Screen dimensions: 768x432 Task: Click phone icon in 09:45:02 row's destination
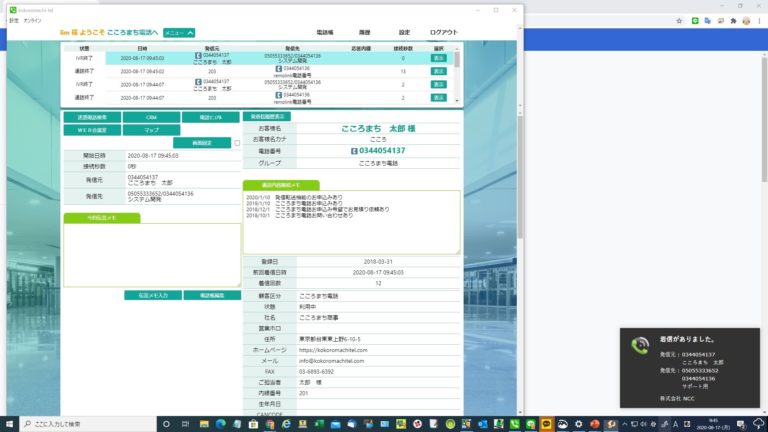(x=278, y=69)
